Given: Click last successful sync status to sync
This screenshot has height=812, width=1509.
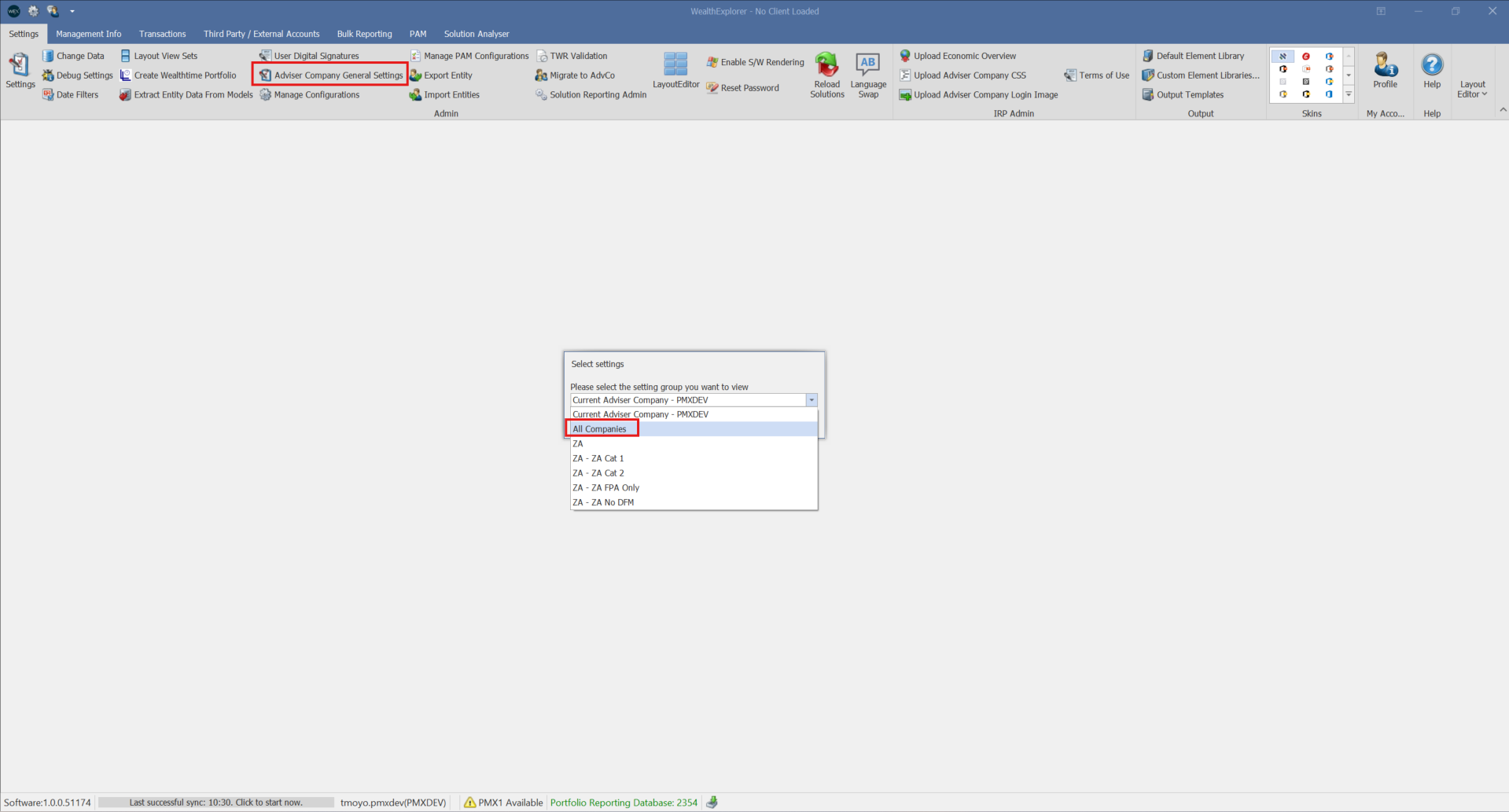Looking at the screenshot, I should tap(215, 803).
